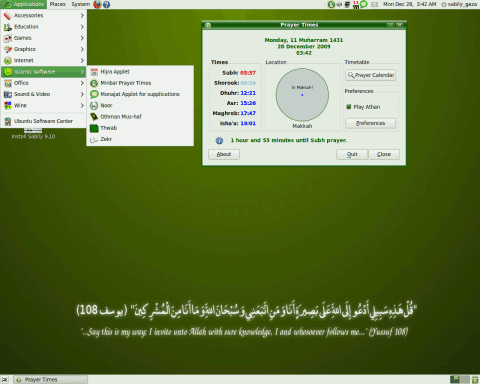Viewport: 480px width, 384px height.
Task: Toggle the Play Athan checkbox
Action: tap(349, 107)
